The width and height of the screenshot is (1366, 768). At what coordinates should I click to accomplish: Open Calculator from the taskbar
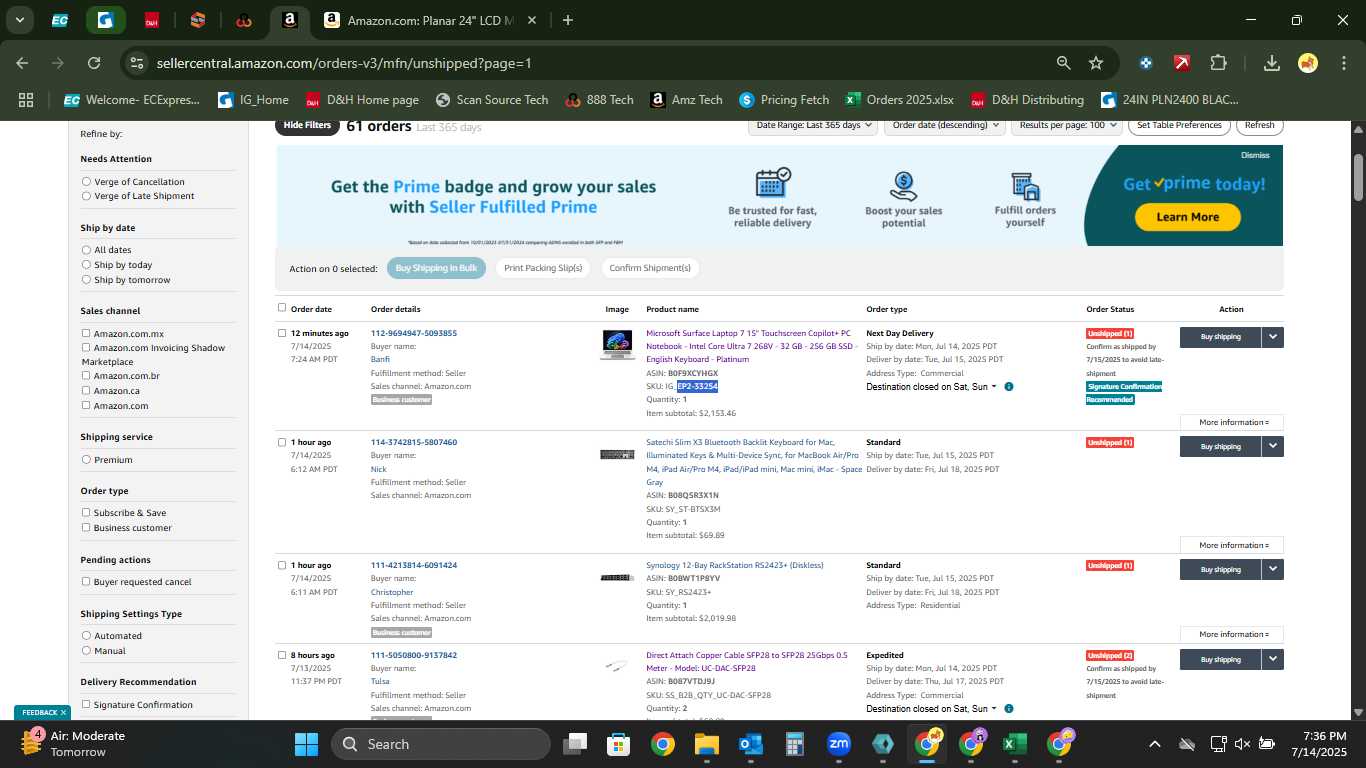(x=795, y=744)
